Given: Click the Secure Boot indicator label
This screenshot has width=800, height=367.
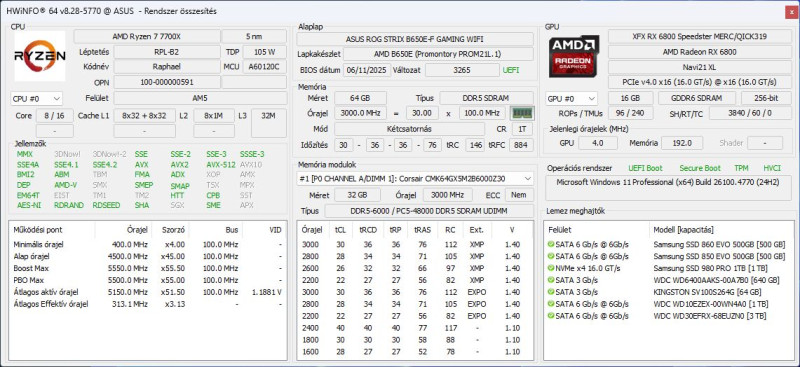Looking at the screenshot, I should pos(699,168).
